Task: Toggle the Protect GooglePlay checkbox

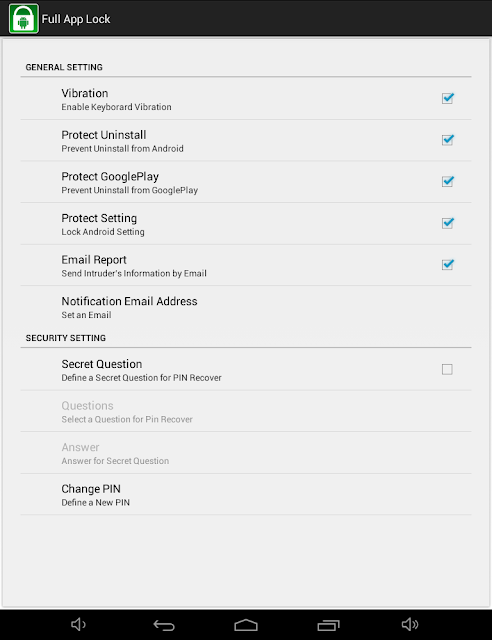Action: pos(447,182)
